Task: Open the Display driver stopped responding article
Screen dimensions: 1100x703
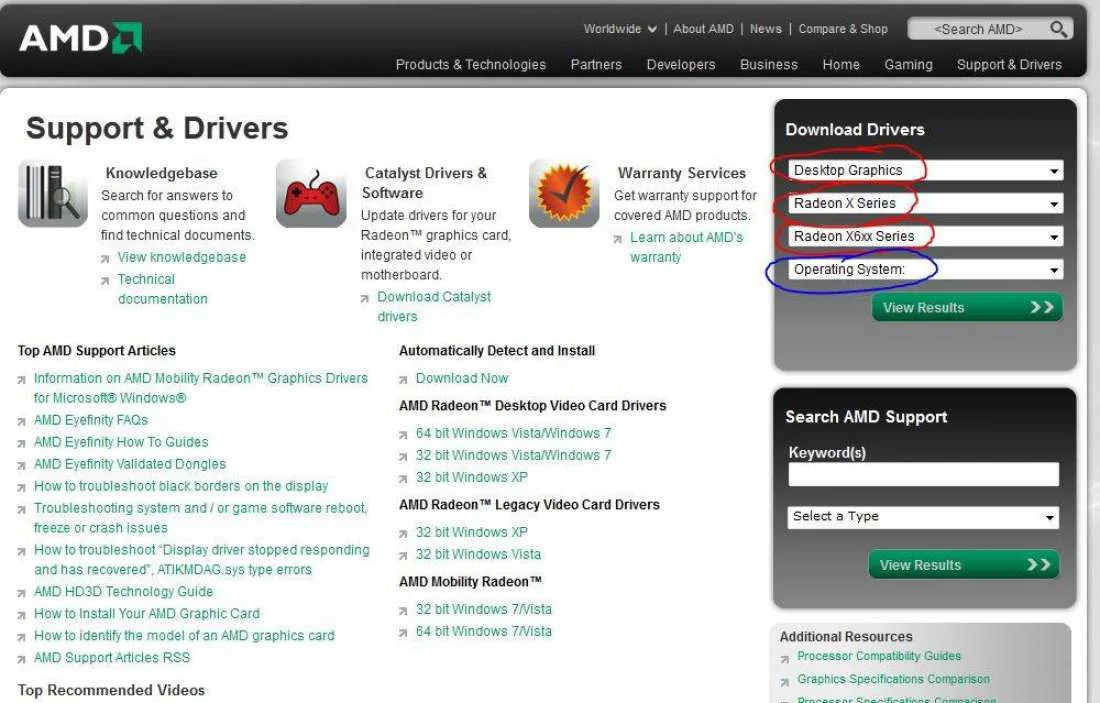Action: [x=201, y=559]
